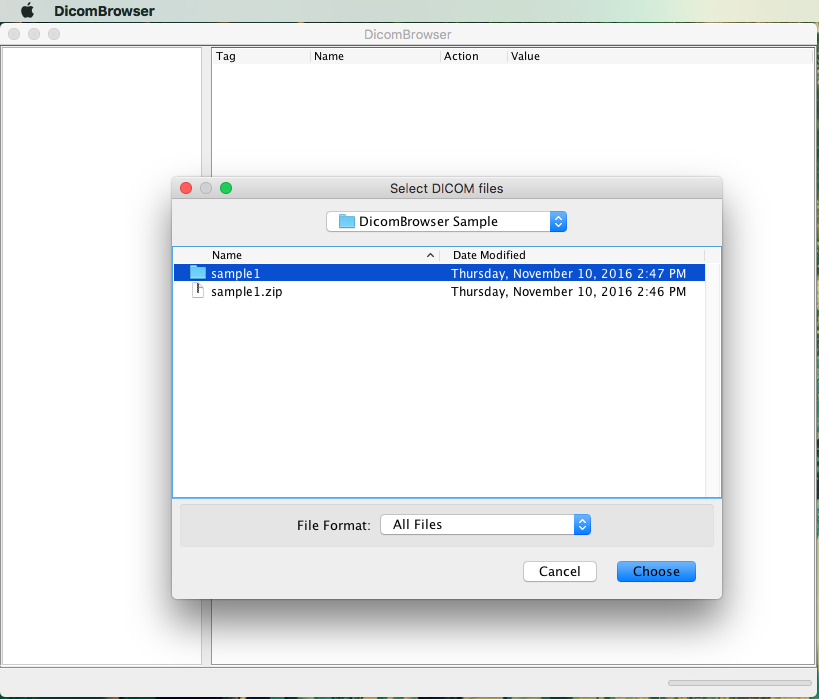Viewport: 819px width, 699px height.
Task: Select the sample1.zip file name
Action: (239, 292)
